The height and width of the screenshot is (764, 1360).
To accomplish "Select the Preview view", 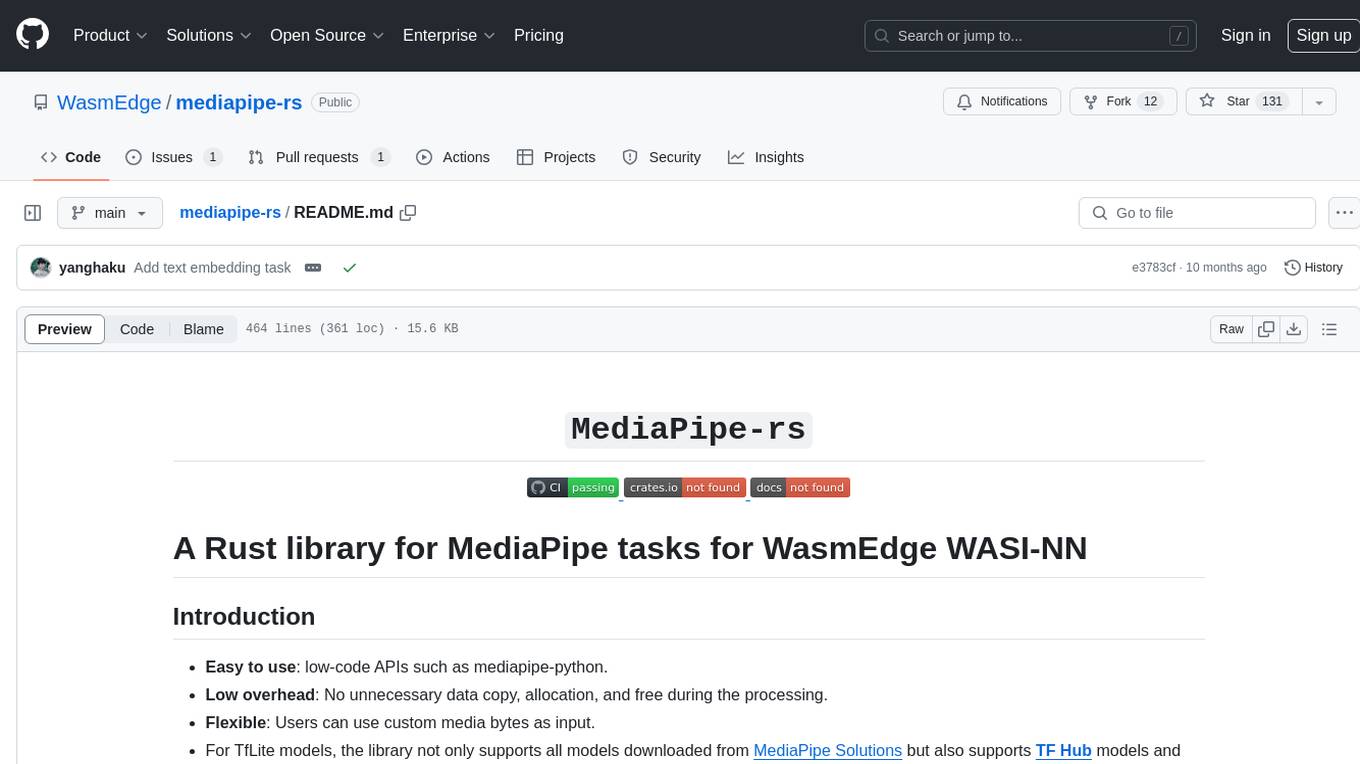I will [x=65, y=329].
